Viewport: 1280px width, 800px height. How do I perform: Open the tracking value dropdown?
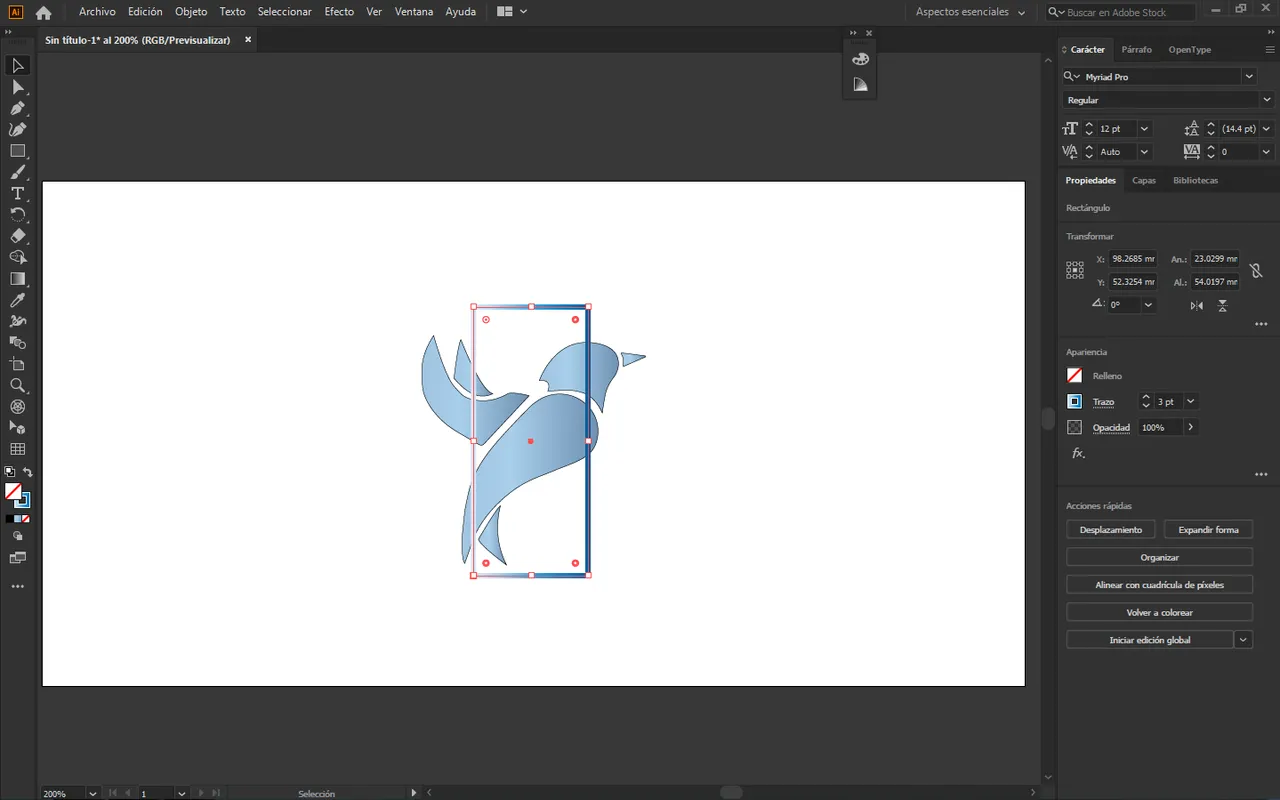1267,152
